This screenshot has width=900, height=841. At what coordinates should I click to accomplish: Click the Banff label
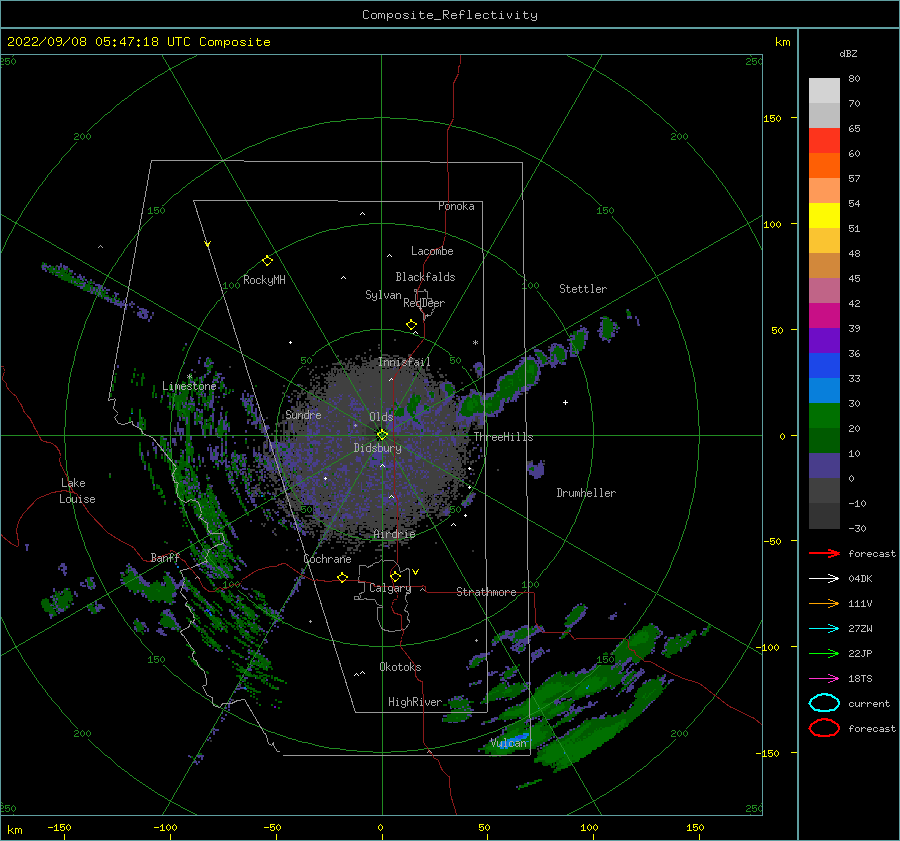coord(165,557)
